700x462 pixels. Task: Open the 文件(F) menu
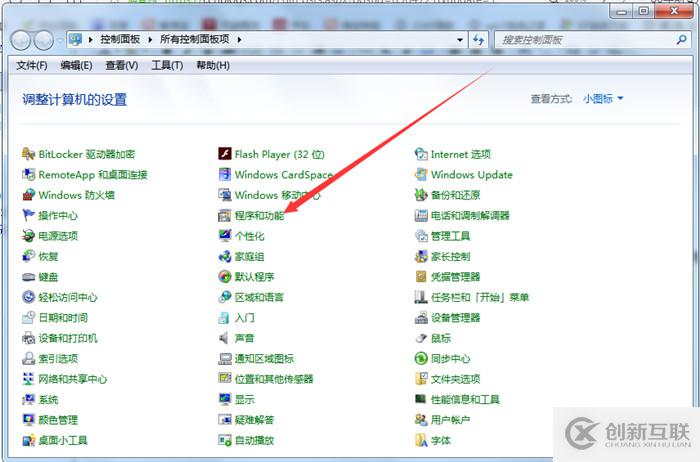coord(32,66)
